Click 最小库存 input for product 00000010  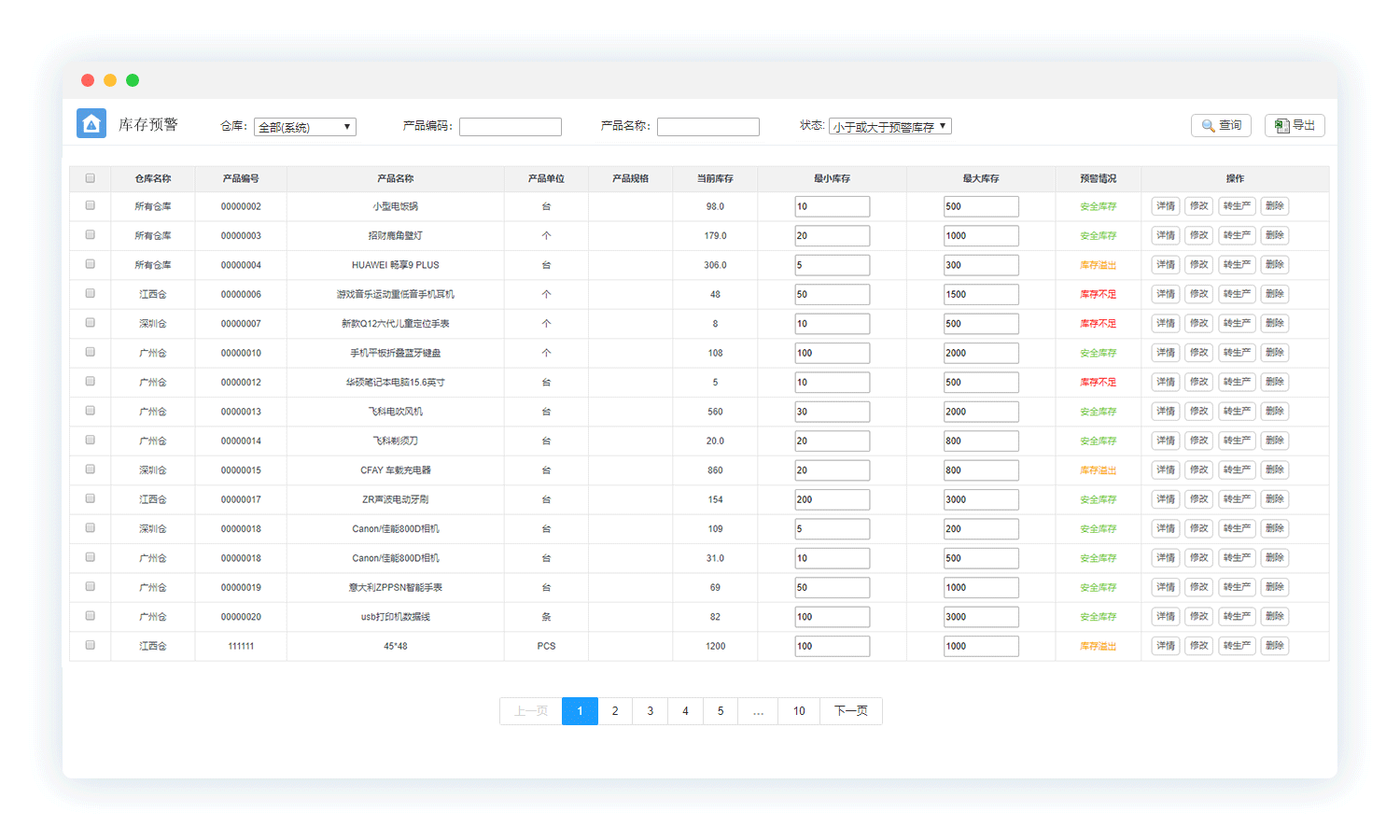pyautogui.click(x=832, y=353)
